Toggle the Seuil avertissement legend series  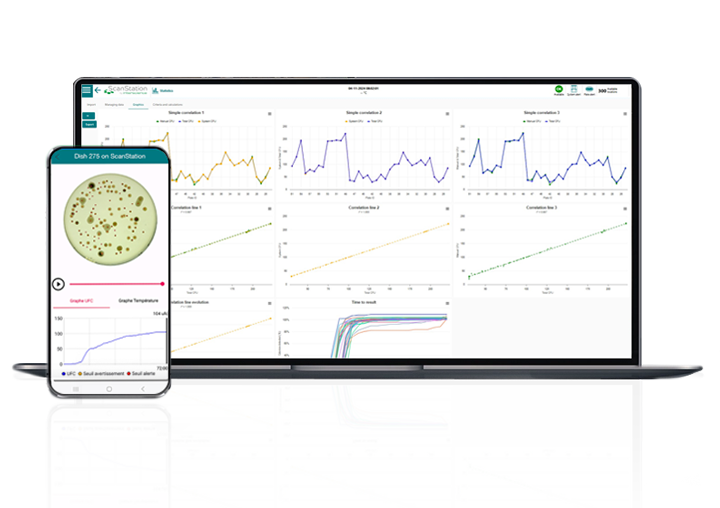[x=105, y=373]
